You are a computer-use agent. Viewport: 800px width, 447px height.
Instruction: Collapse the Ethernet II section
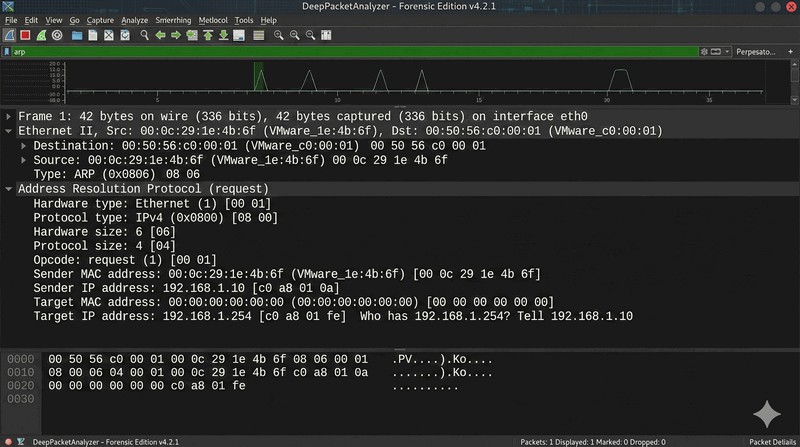tap(9, 131)
